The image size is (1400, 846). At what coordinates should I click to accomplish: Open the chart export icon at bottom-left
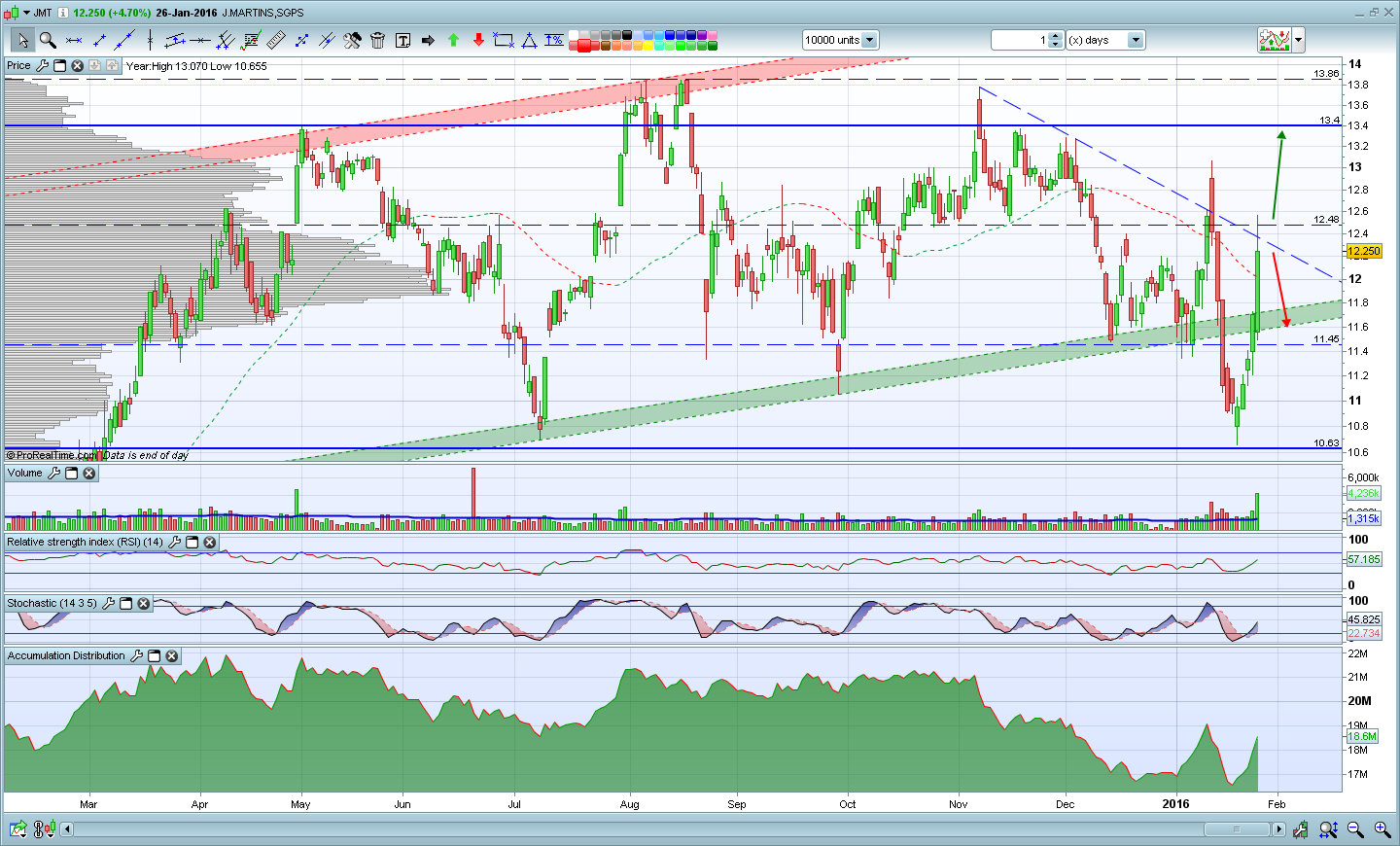point(17,829)
